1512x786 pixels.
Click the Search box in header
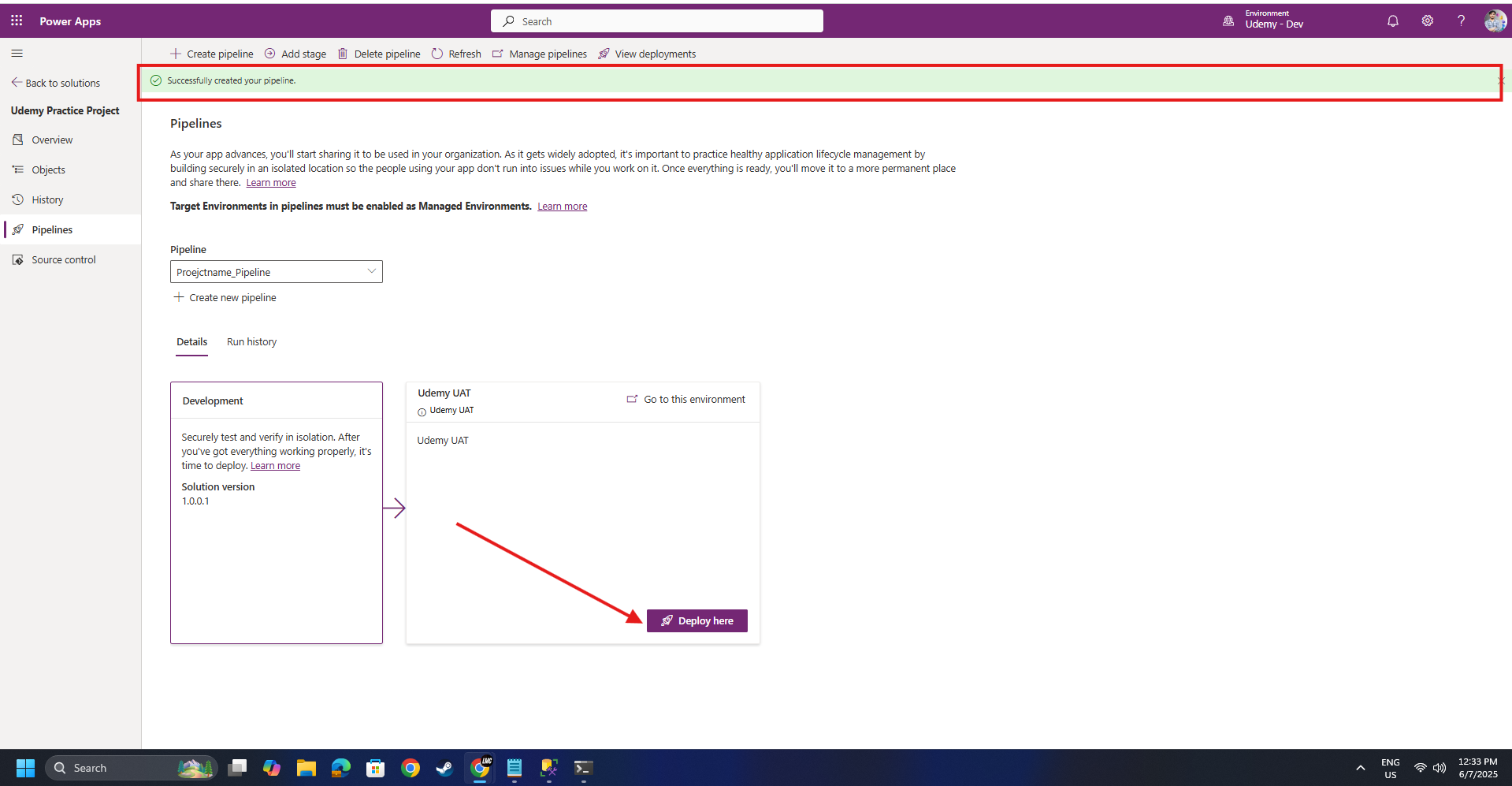(656, 21)
